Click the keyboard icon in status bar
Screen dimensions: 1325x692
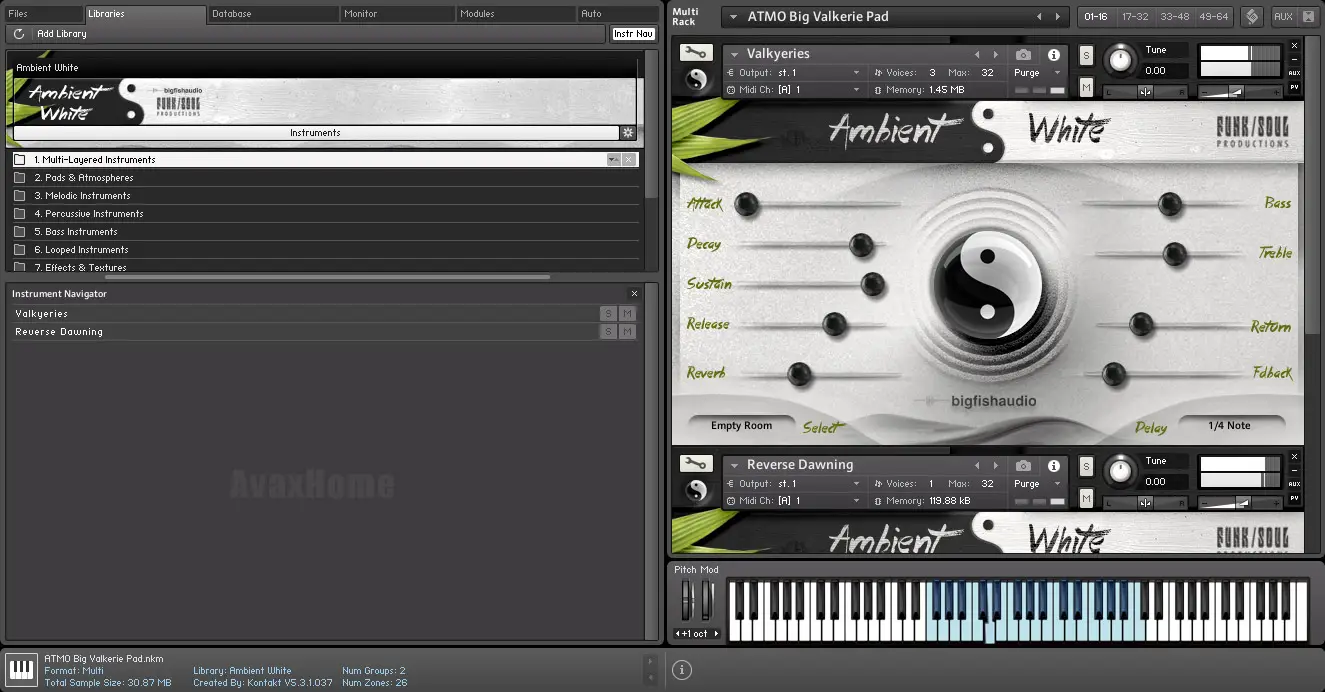(x=21, y=669)
